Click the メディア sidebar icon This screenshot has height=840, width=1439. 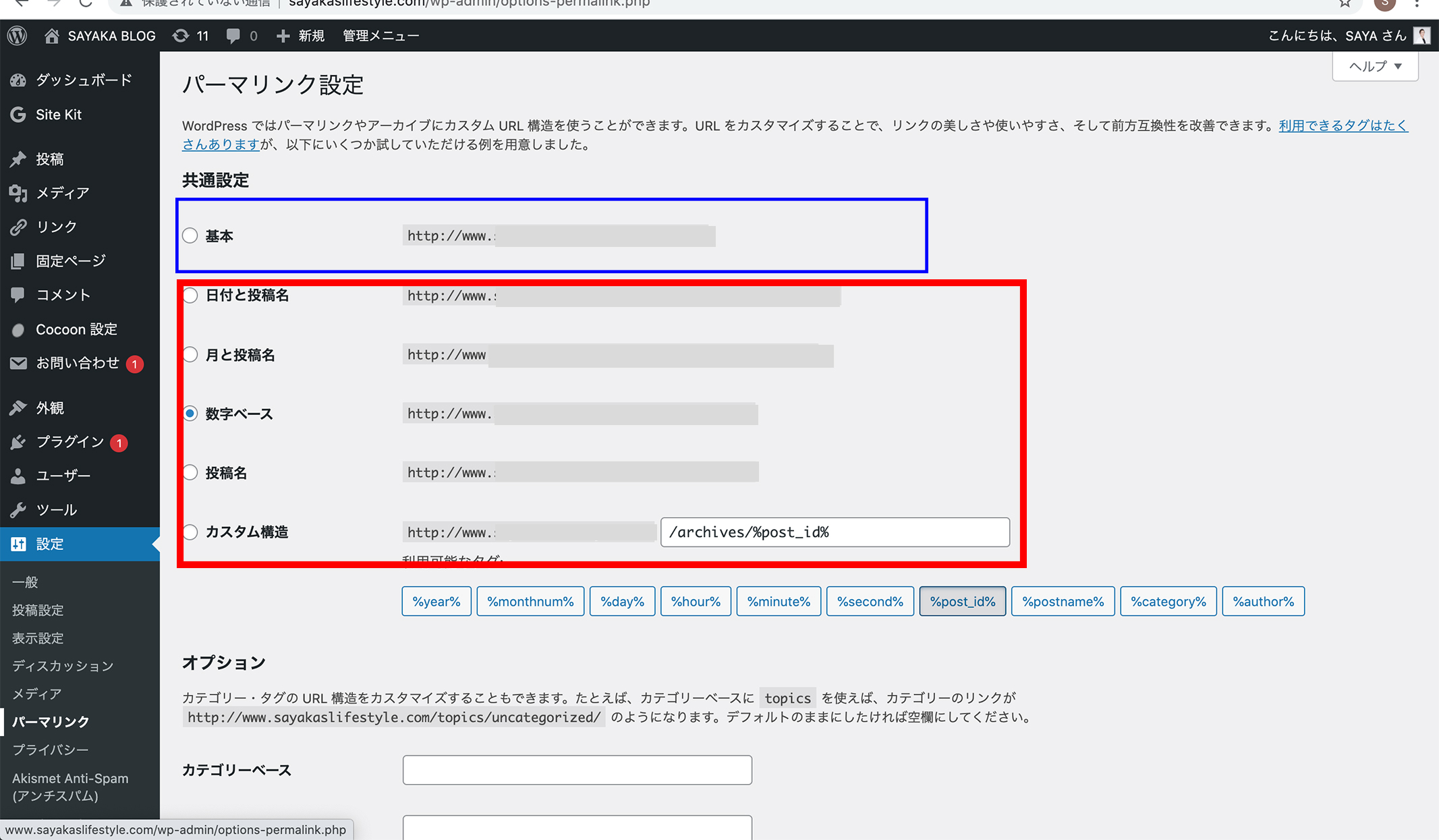pos(18,193)
